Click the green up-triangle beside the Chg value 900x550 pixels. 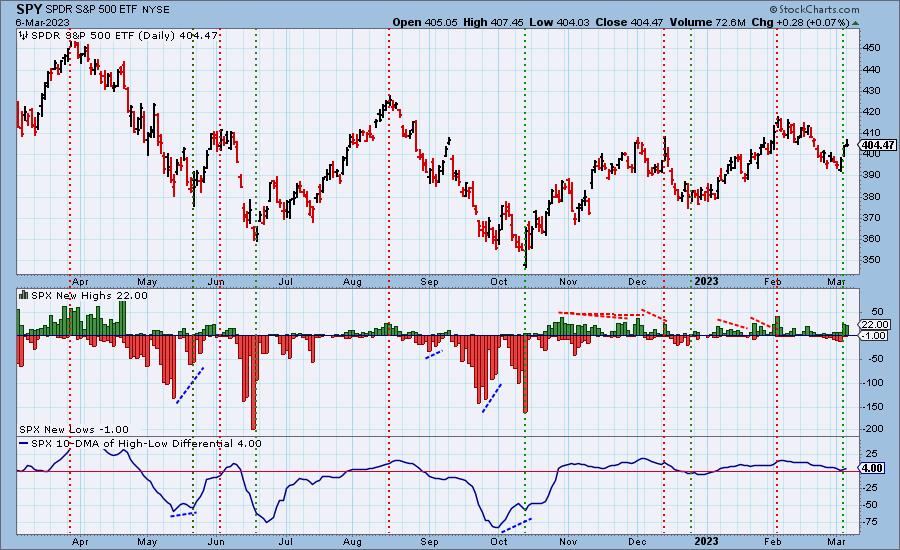coord(856,23)
